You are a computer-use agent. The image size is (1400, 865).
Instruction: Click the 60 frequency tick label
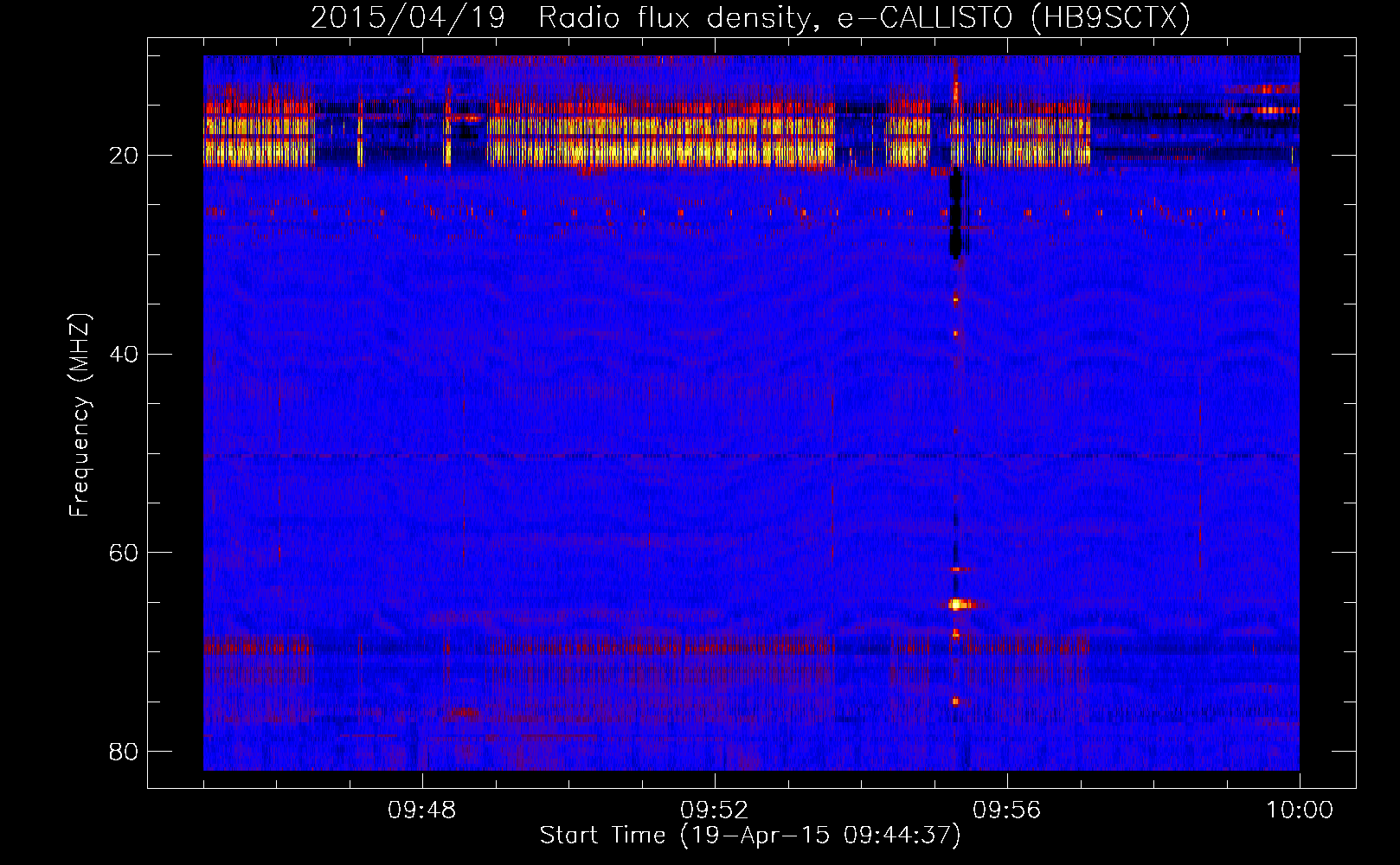point(124,553)
